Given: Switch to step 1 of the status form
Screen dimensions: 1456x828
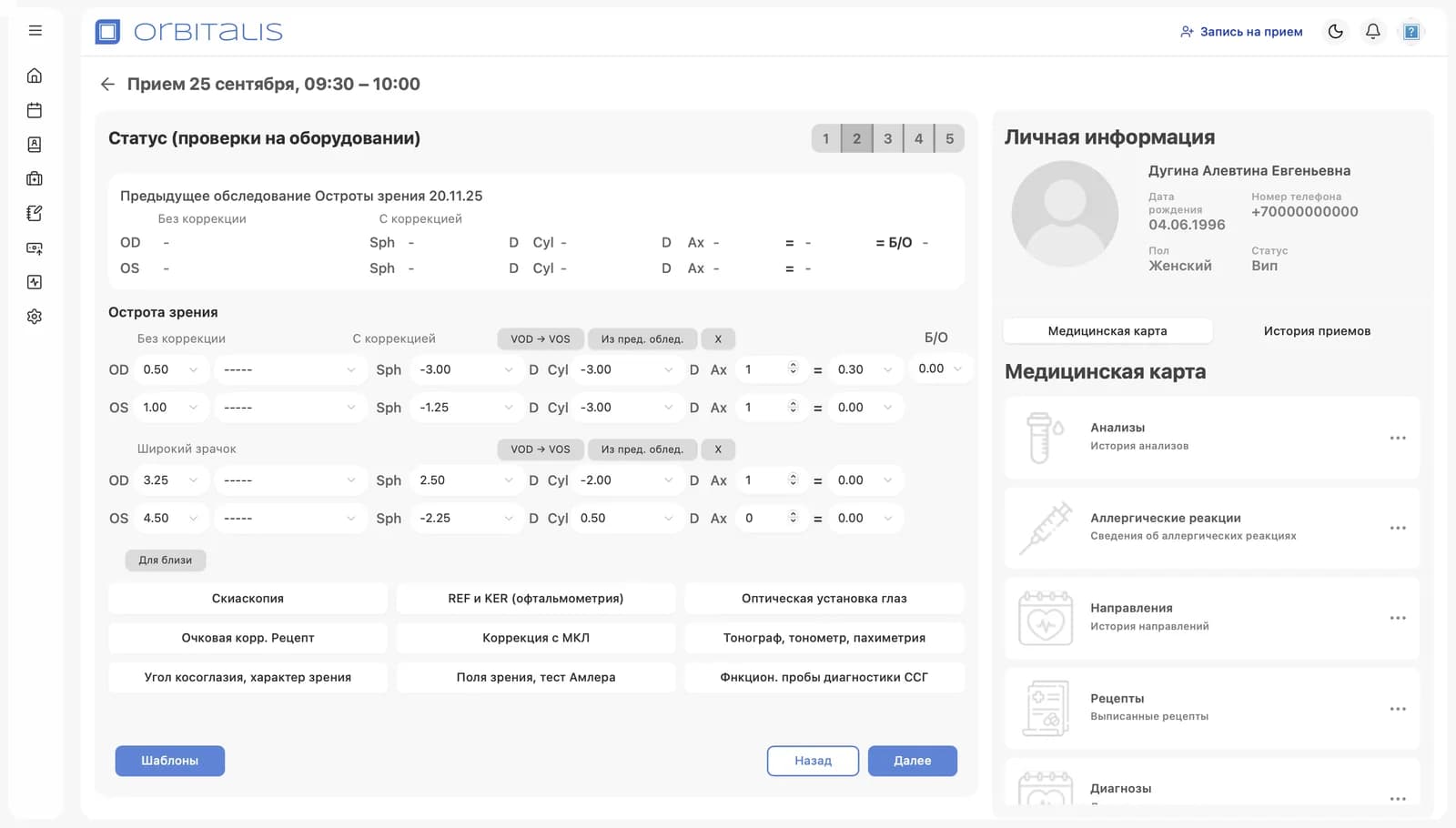Looking at the screenshot, I should pos(826,138).
